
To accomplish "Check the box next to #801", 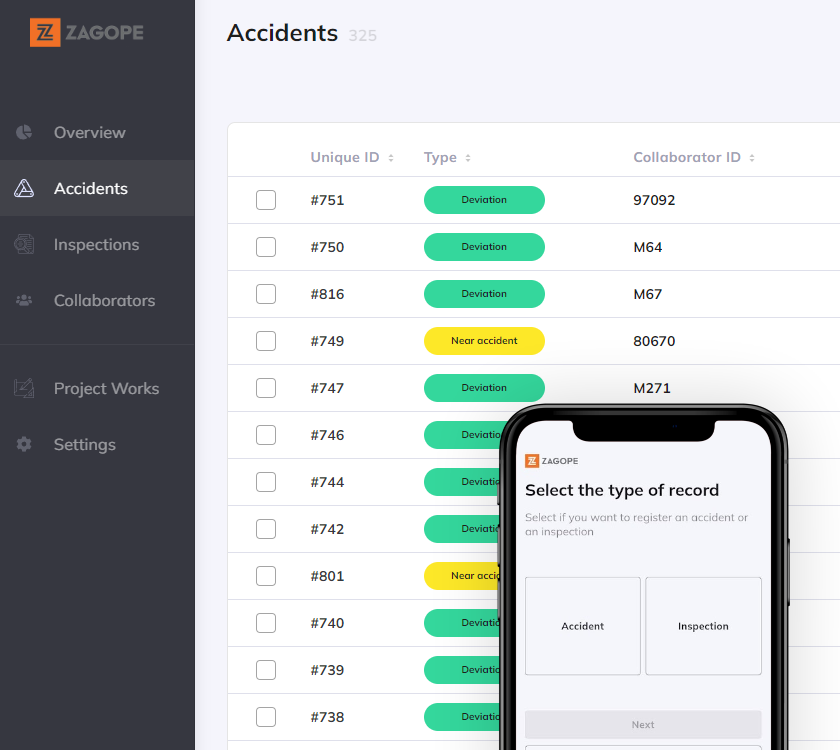I will [x=266, y=576].
